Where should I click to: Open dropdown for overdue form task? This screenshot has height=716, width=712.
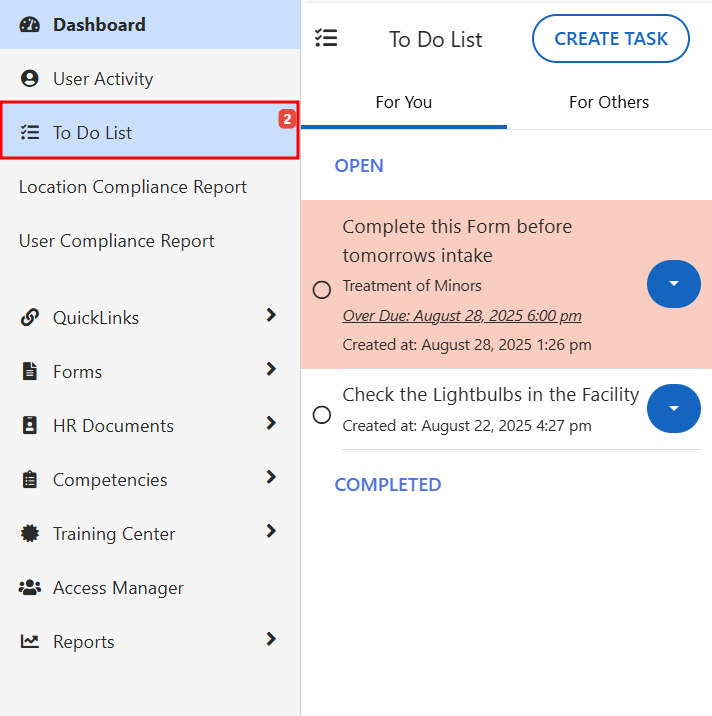pos(673,285)
